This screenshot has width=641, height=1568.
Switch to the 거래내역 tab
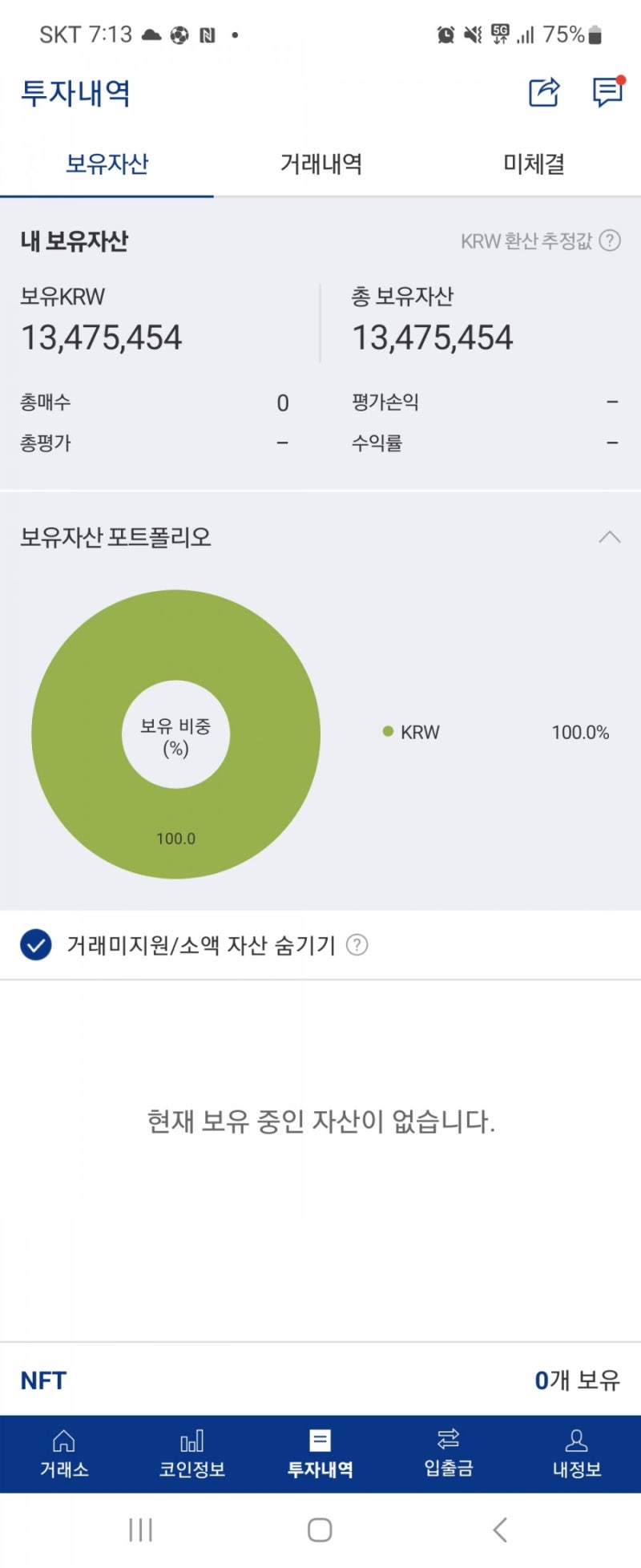[x=320, y=164]
